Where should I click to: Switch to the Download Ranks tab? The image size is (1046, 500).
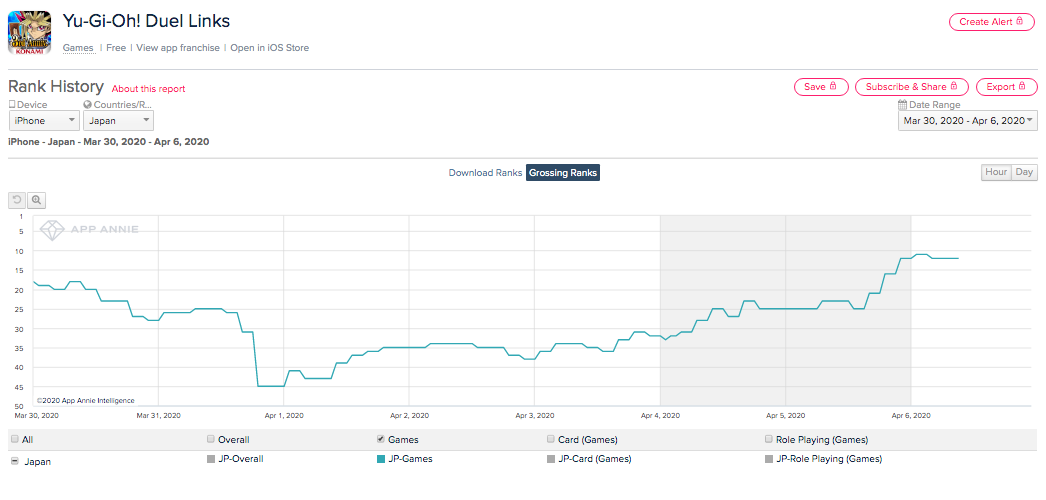click(485, 173)
